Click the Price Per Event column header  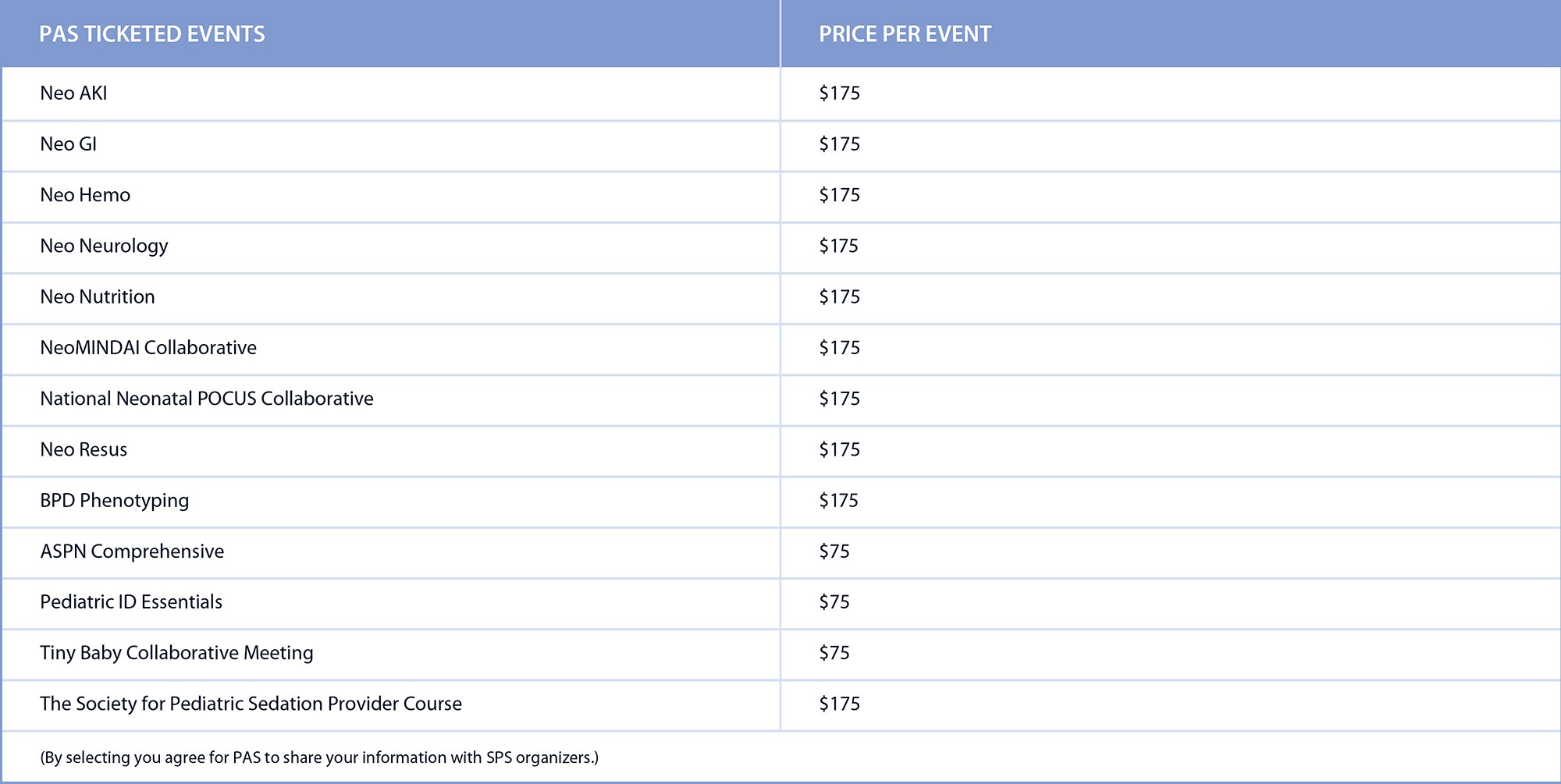(x=905, y=34)
